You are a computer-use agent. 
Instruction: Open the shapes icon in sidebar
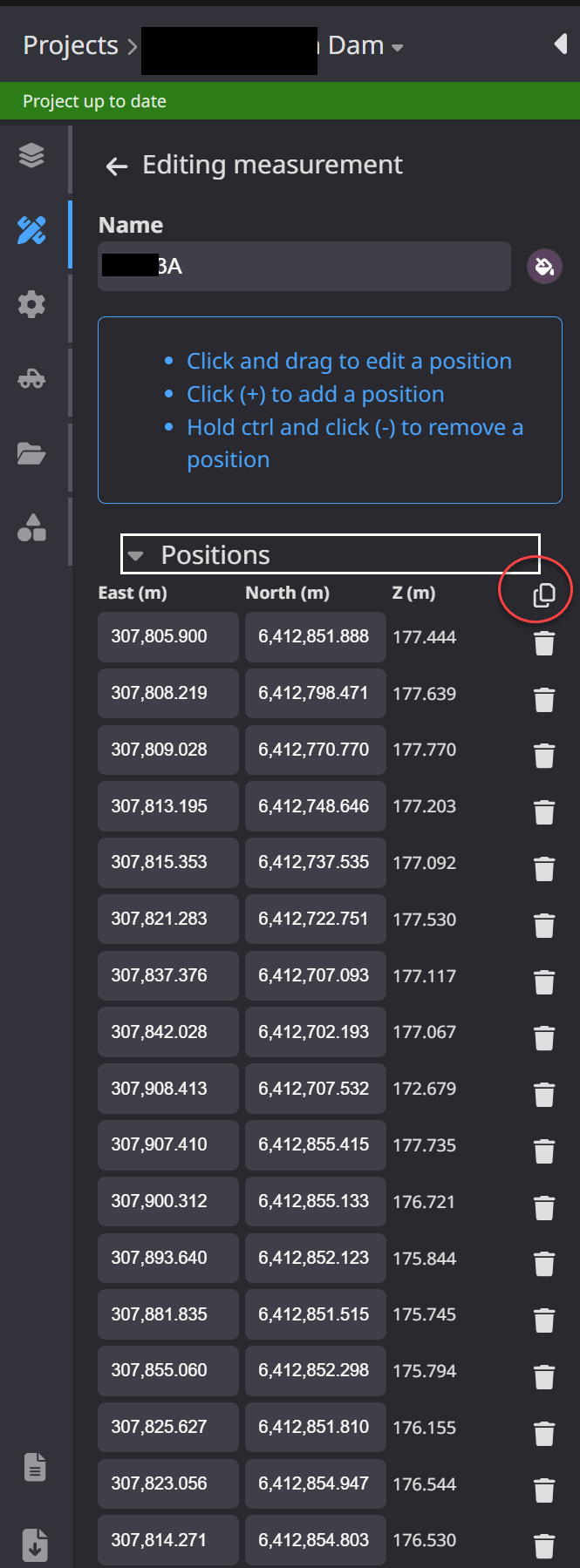pos(31,527)
